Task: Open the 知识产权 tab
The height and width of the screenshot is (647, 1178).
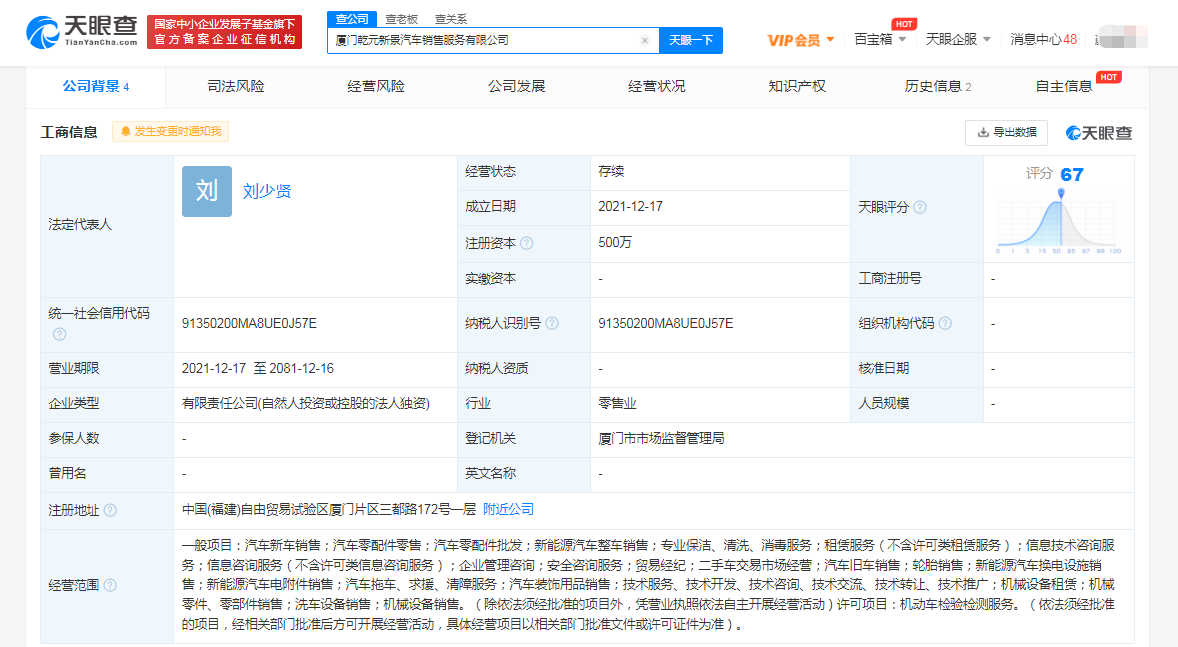Action: (x=797, y=86)
